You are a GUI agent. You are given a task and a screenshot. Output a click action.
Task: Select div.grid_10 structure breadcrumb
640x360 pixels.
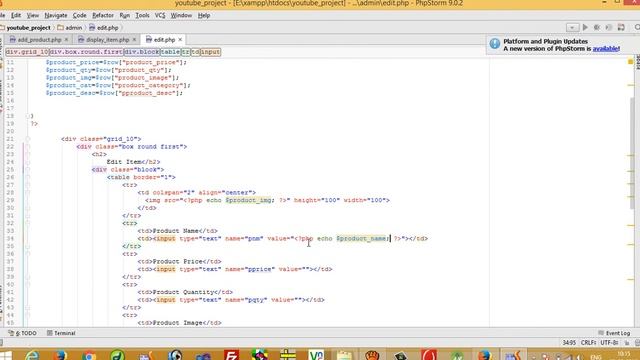27,52
